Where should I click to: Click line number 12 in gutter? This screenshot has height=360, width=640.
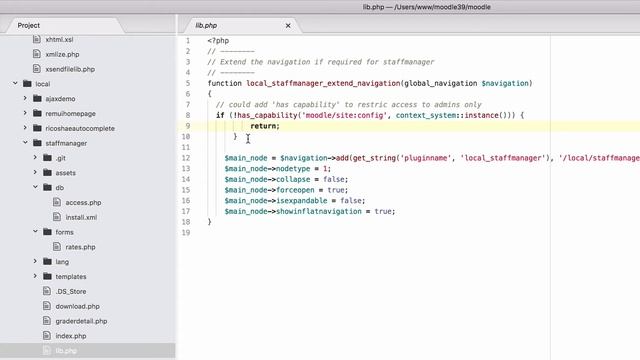(x=186, y=158)
